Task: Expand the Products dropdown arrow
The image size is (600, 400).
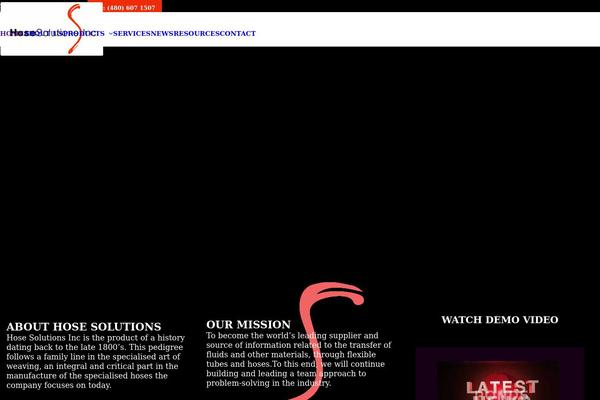Action: pyautogui.click(x=110, y=34)
